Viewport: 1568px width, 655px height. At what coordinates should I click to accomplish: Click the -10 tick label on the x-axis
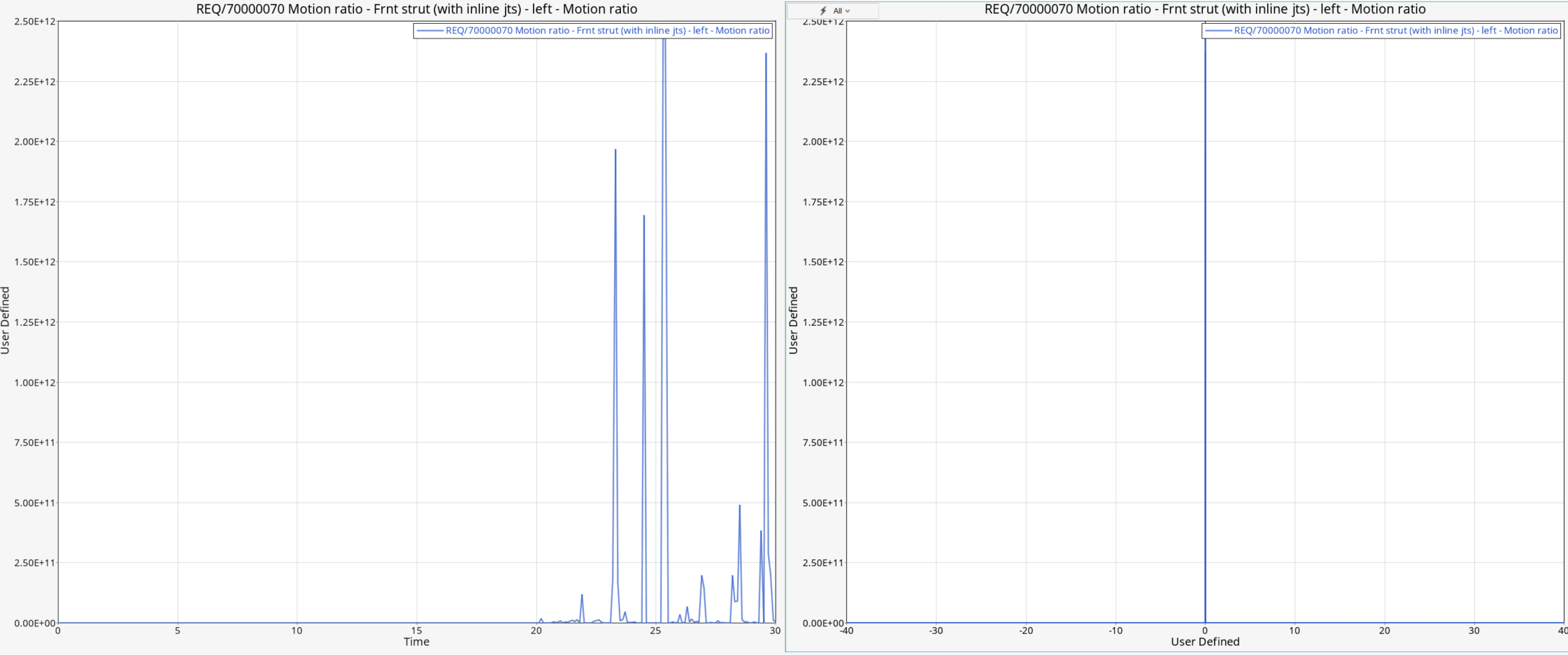point(1116,631)
